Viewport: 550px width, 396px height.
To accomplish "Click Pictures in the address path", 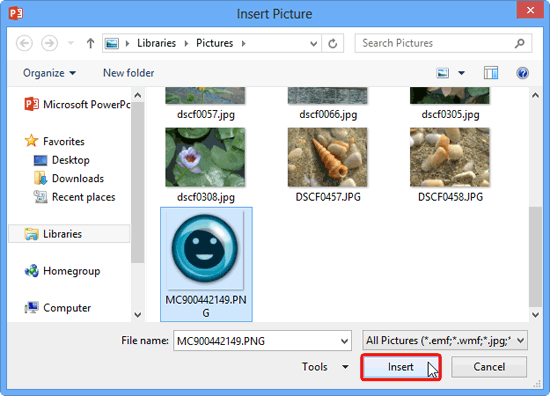I will pyautogui.click(x=214, y=43).
